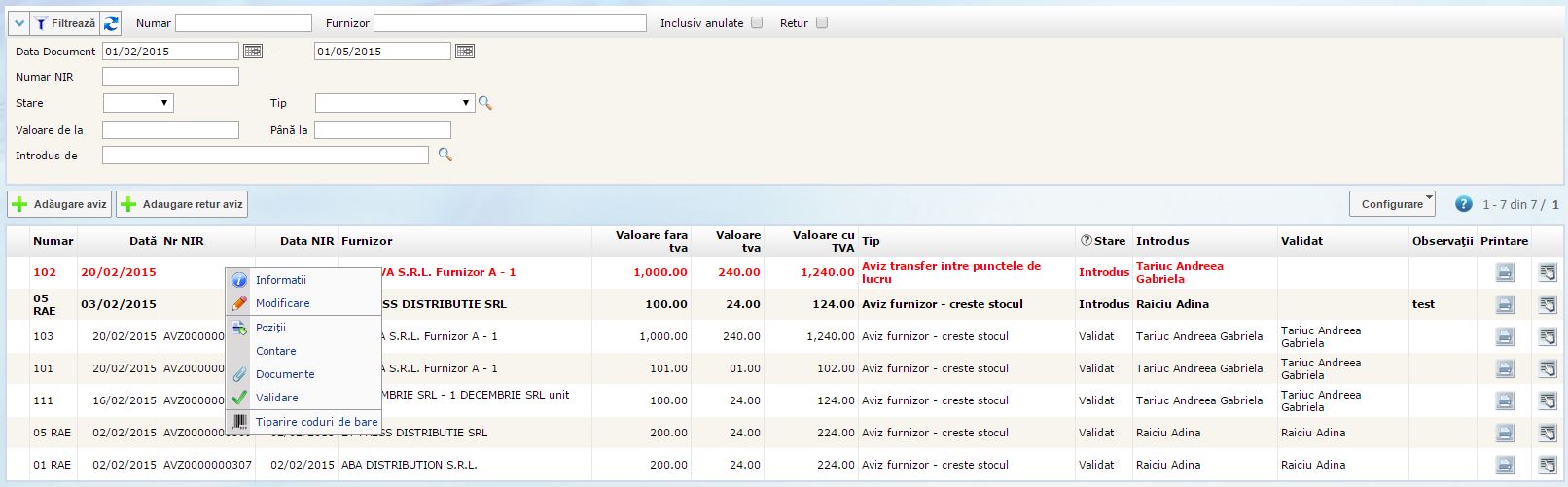Image resolution: width=1568 pixels, height=487 pixels.
Task: Click the blue help icon near pagination
Action: coord(1463,204)
